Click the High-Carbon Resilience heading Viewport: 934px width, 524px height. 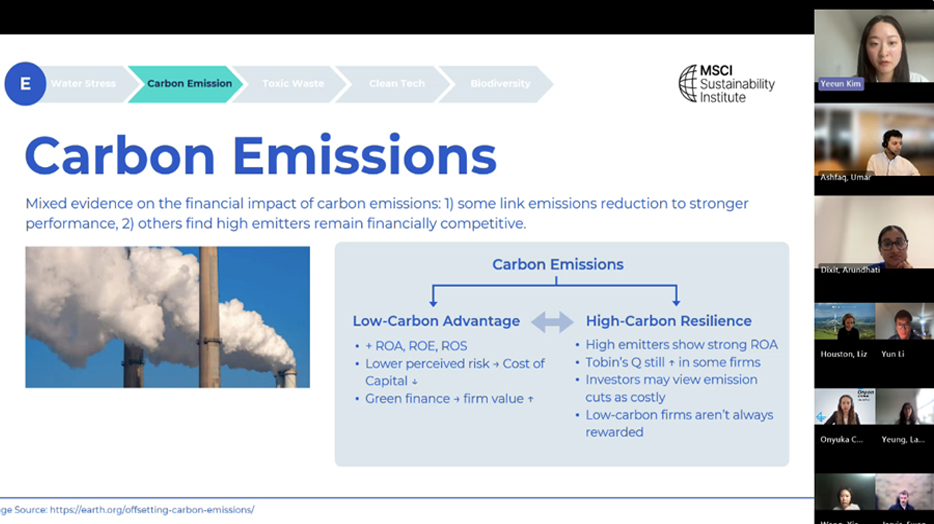click(x=668, y=321)
